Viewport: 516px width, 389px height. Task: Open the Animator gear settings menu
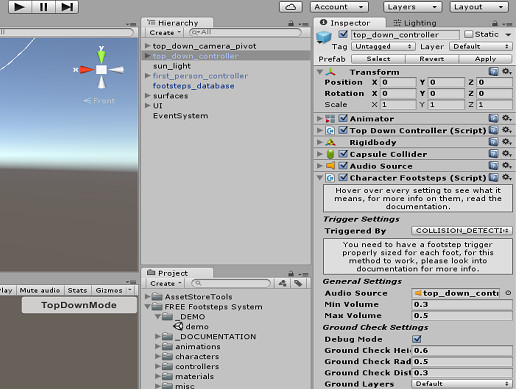tap(507, 118)
